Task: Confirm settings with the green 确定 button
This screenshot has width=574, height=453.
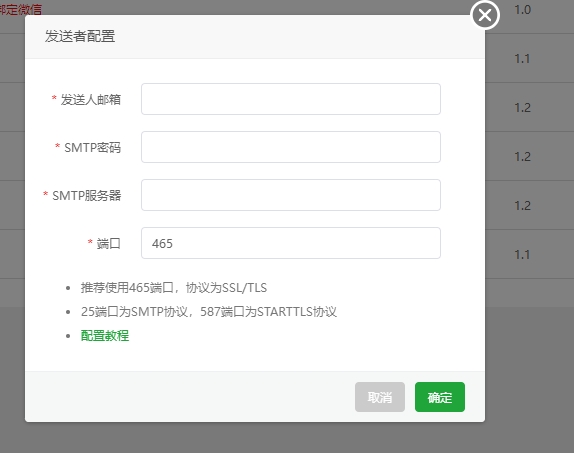Action: (x=440, y=397)
